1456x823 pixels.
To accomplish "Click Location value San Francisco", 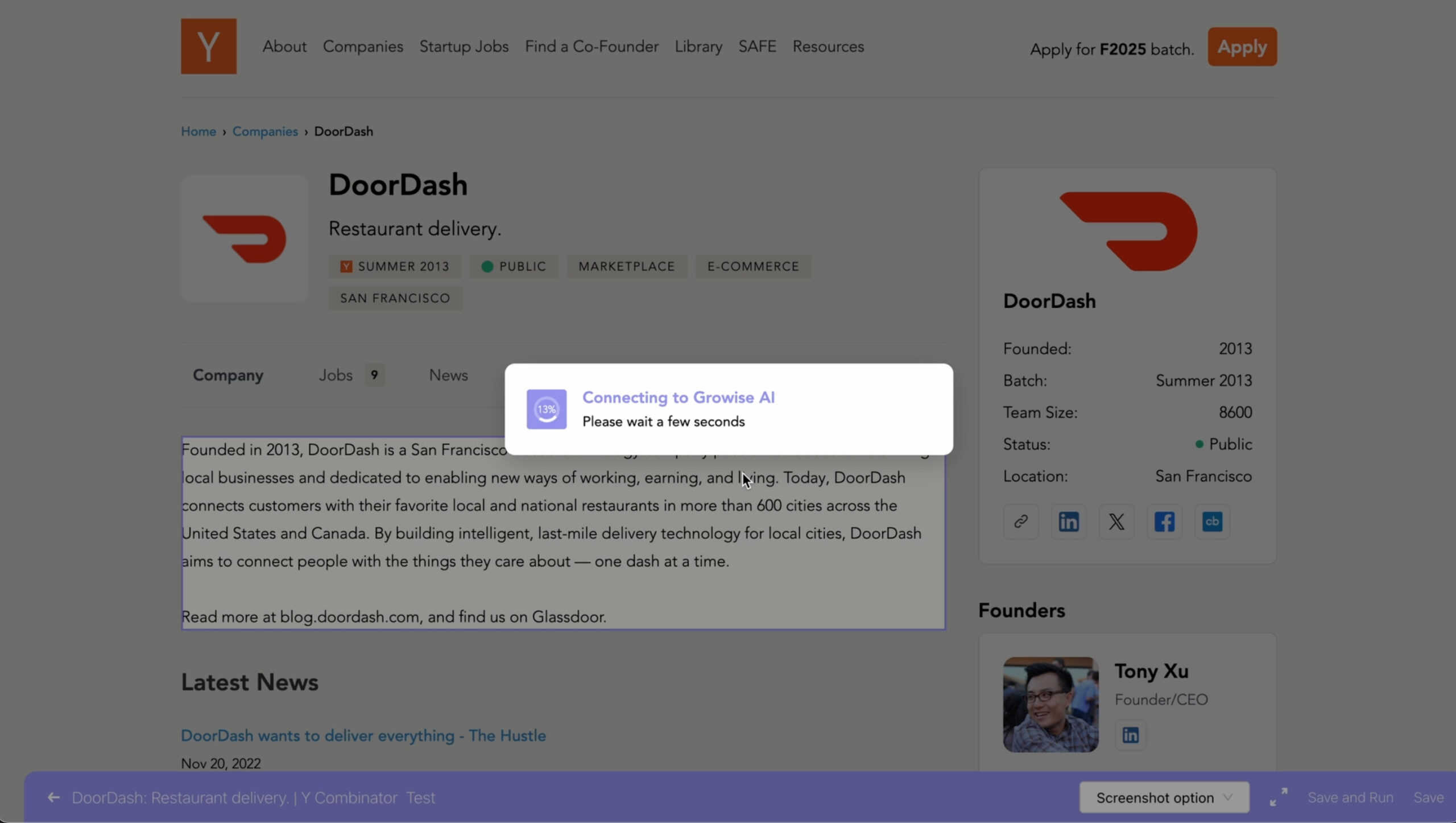I will click(1203, 475).
